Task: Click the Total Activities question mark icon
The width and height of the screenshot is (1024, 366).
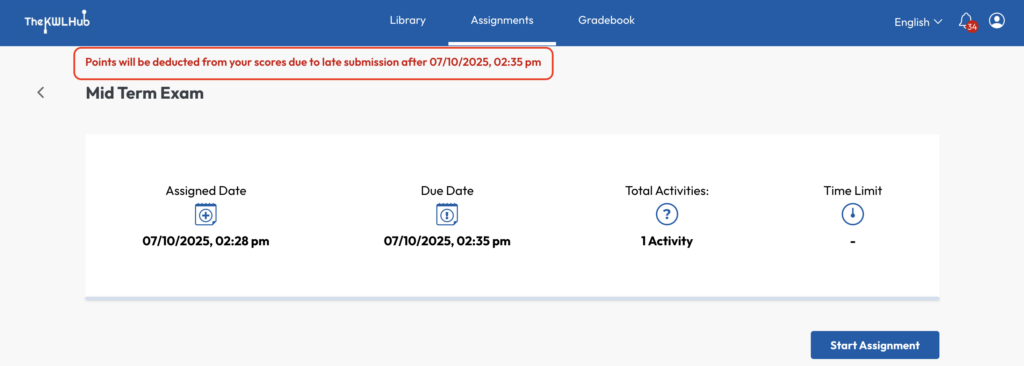Action: click(x=667, y=214)
